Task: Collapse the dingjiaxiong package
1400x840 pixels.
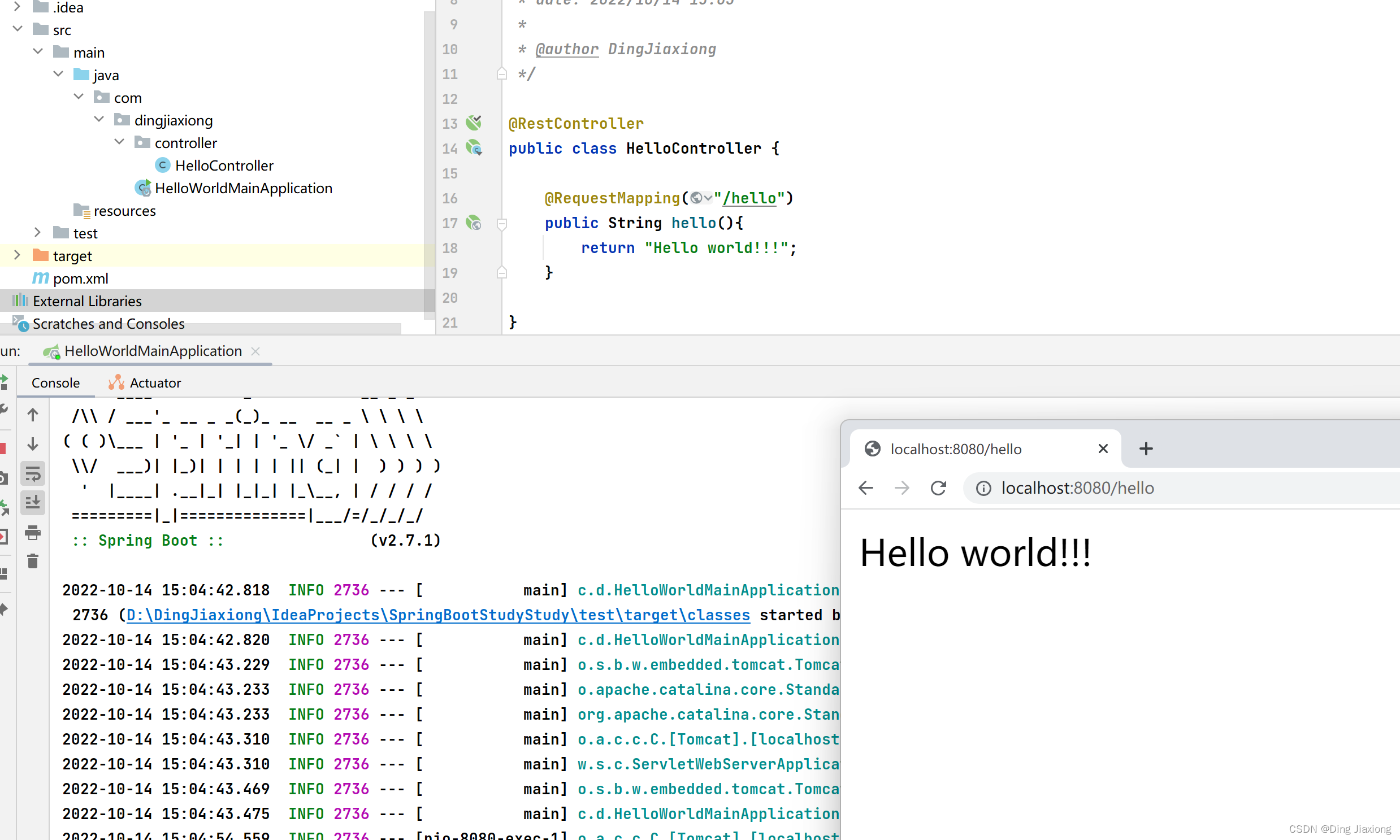Action: coord(98,119)
